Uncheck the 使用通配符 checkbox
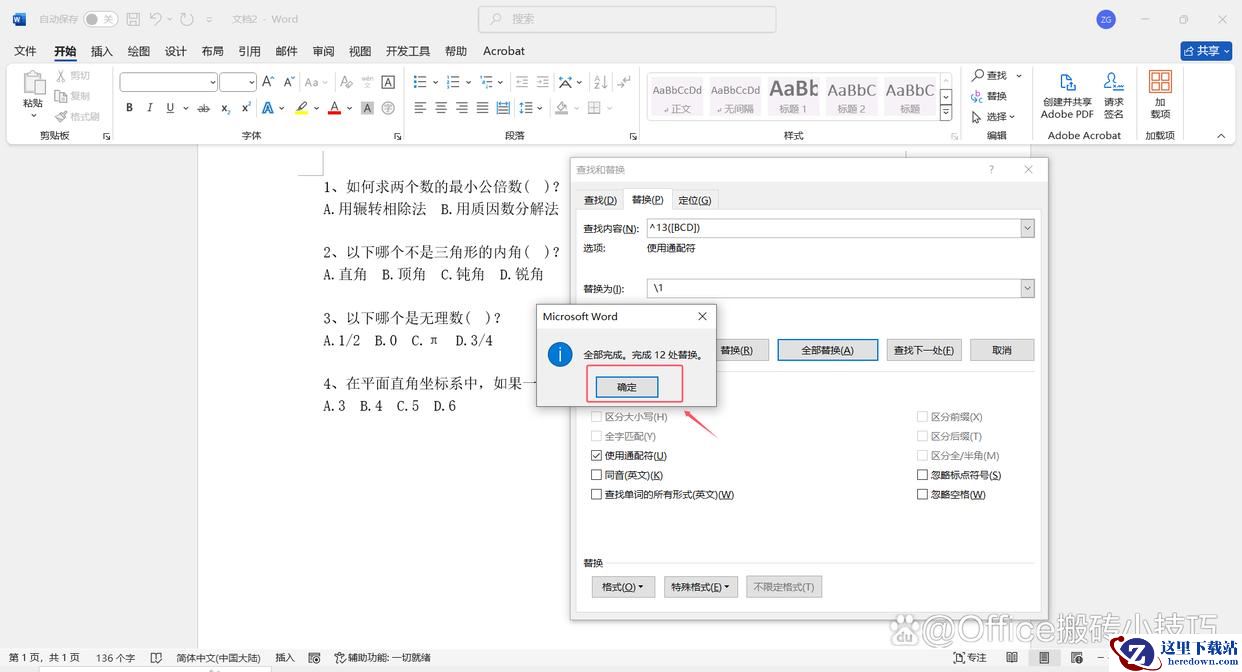The image size is (1242, 672). (x=597, y=456)
